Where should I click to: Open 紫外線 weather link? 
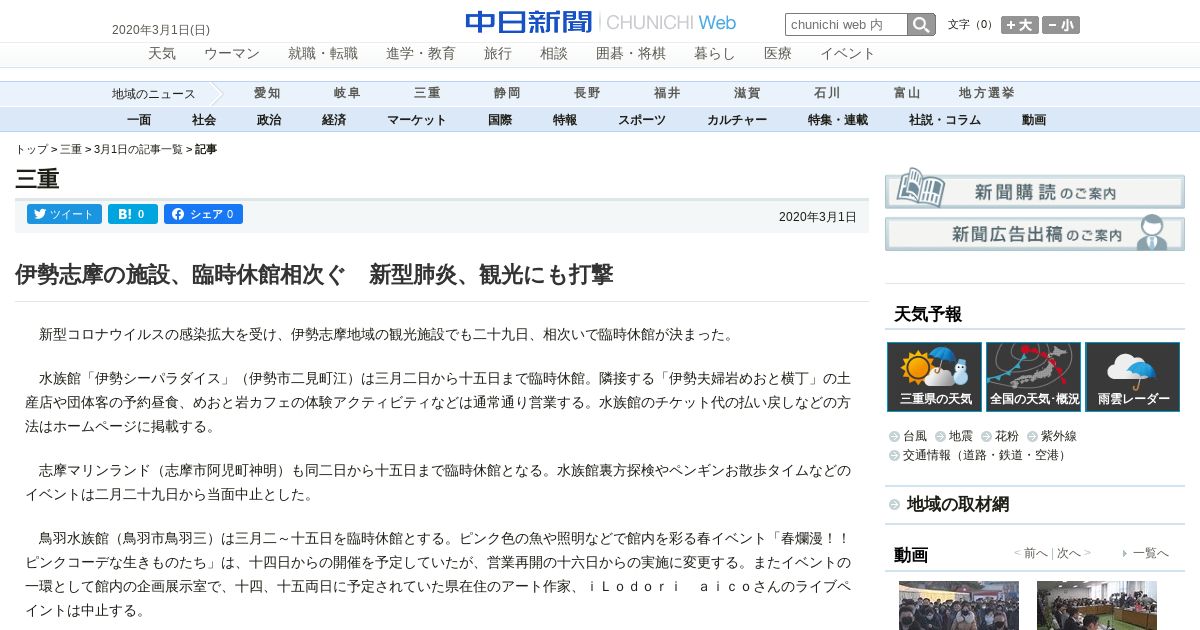pyautogui.click(x=1059, y=436)
